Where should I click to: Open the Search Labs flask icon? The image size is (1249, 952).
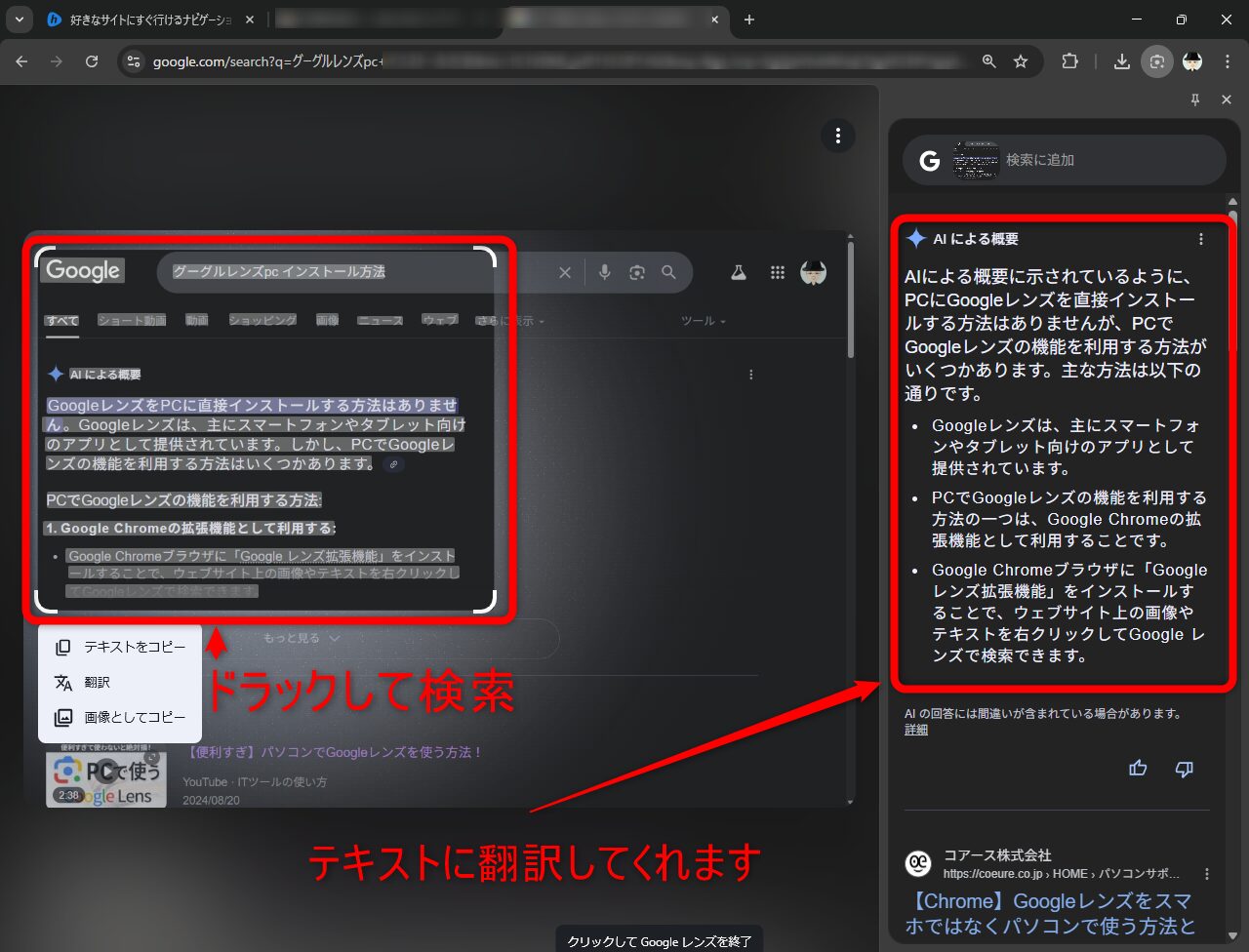point(739,273)
